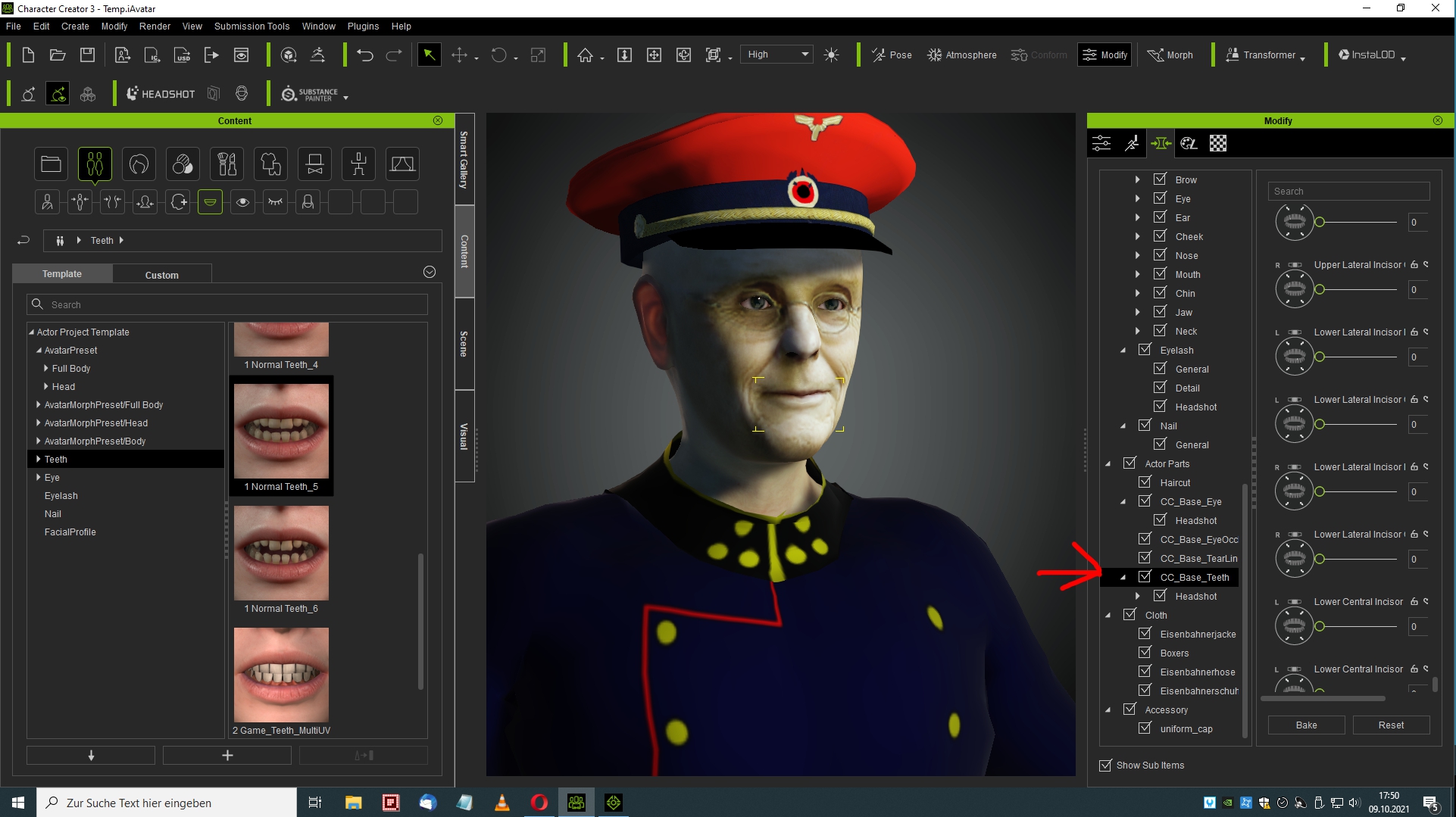Screen dimensions: 1456x817
Task: Open the Scene side tab
Action: point(464,344)
